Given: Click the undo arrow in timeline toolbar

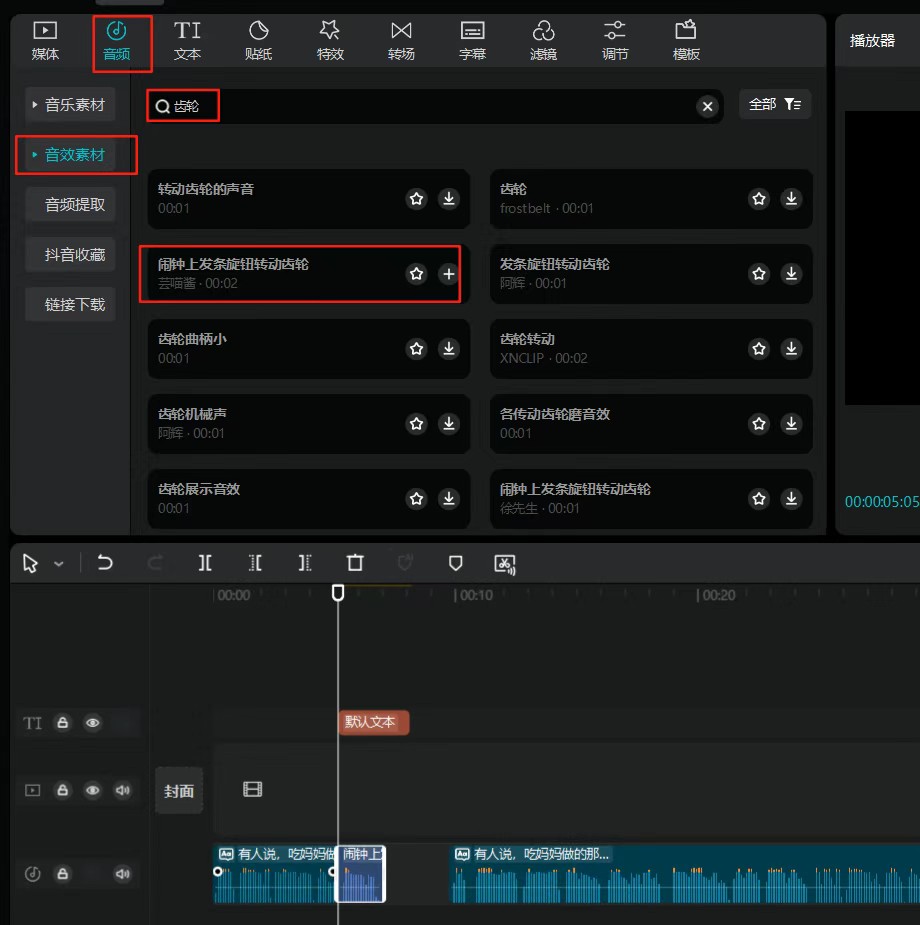Looking at the screenshot, I should (x=105, y=563).
